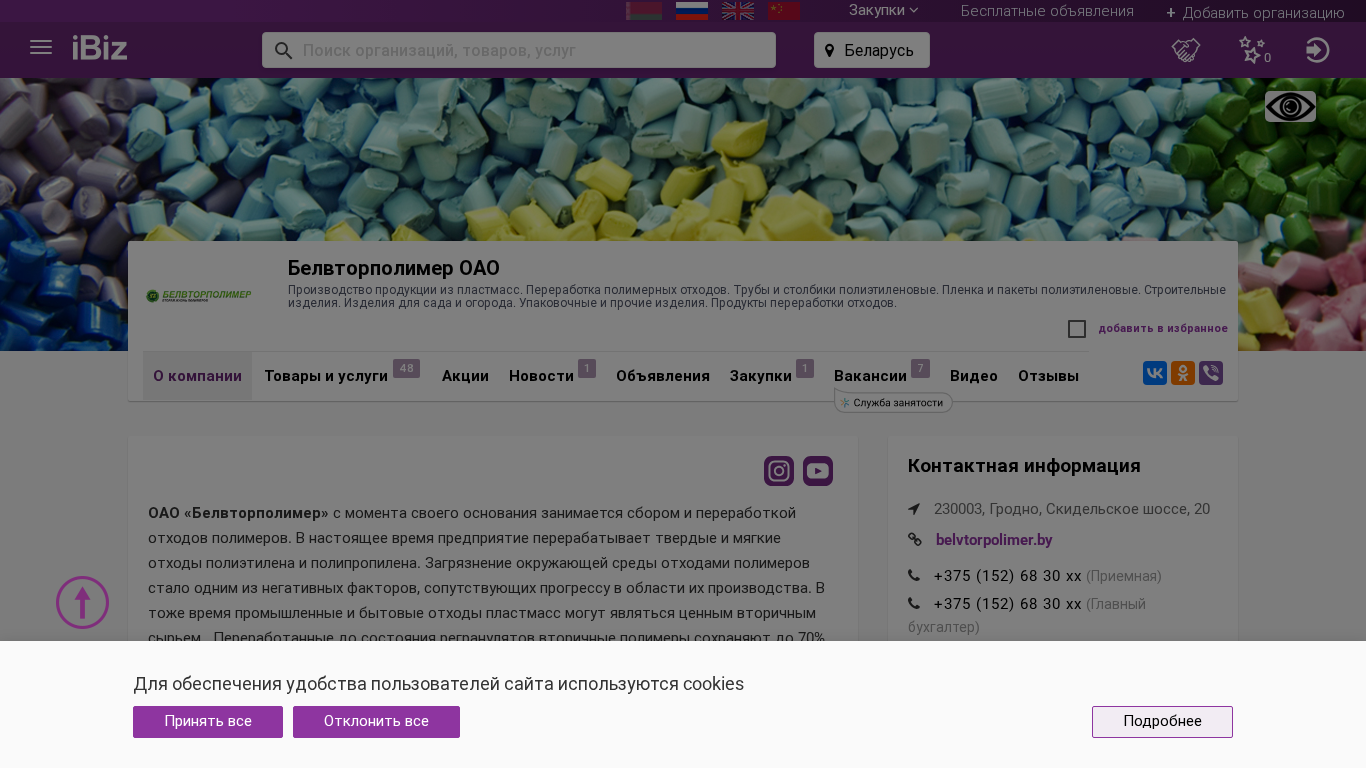Screen dimensions: 1366x768
Task: Check the 'добавить в избранное' checkbox
Action: click(x=1077, y=329)
